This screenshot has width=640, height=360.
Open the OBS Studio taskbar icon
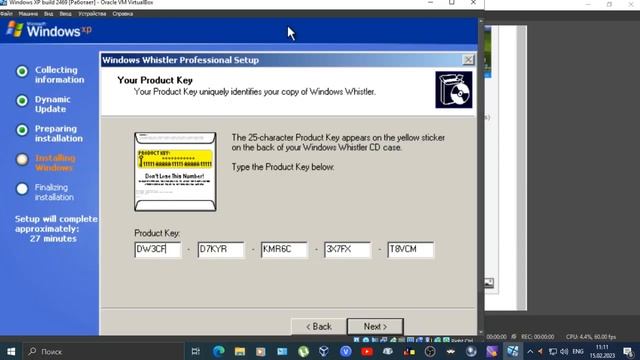click(x=430, y=351)
